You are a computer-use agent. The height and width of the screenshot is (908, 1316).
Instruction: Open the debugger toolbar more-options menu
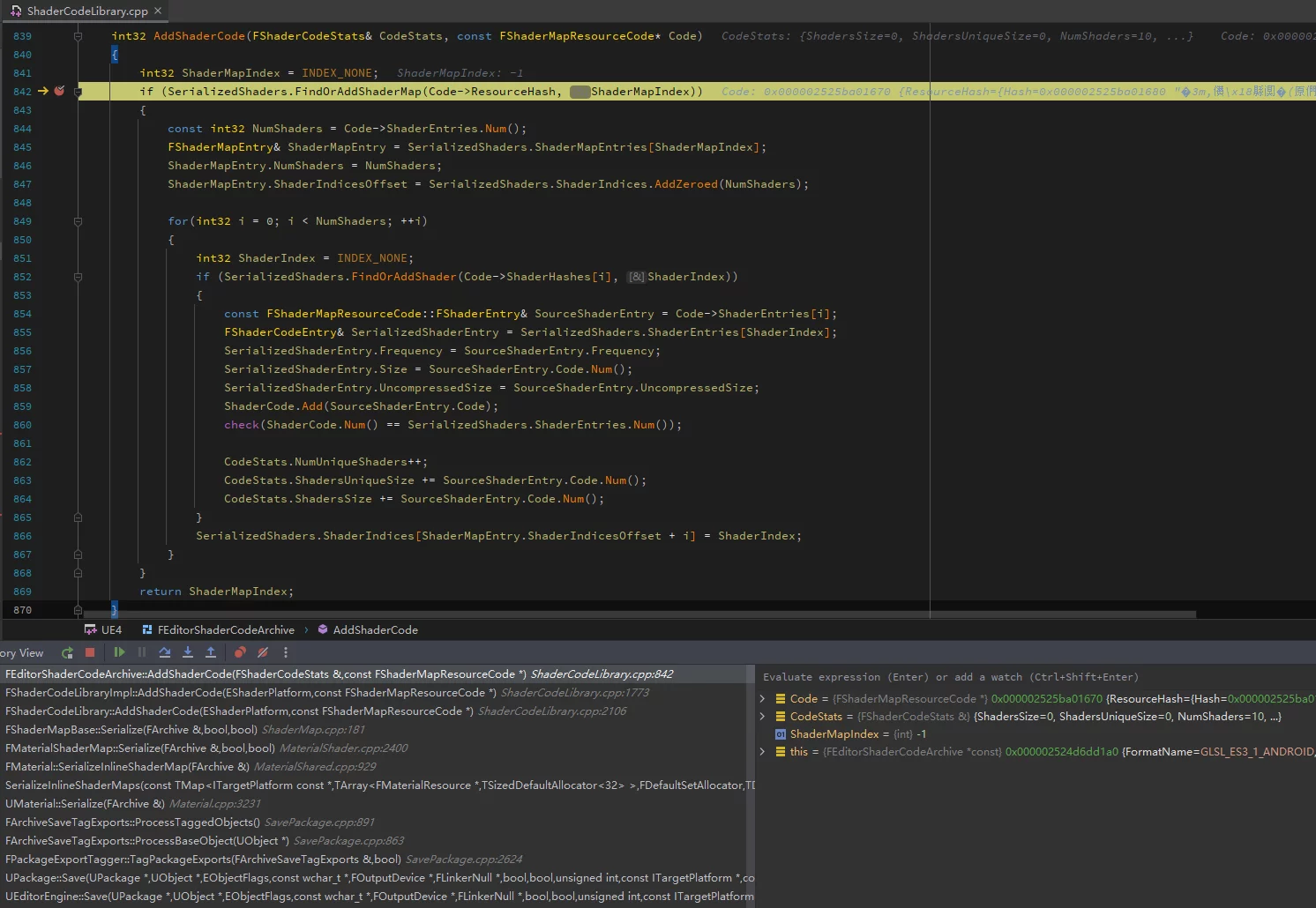click(x=286, y=653)
